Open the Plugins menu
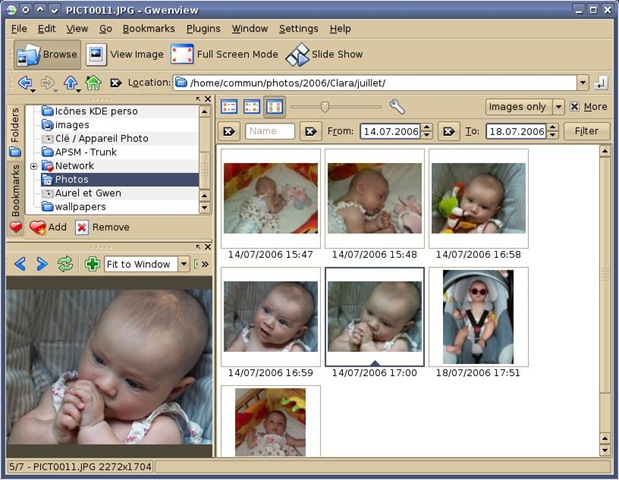The width and height of the screenshot is (619, 480). coord(203,29)
